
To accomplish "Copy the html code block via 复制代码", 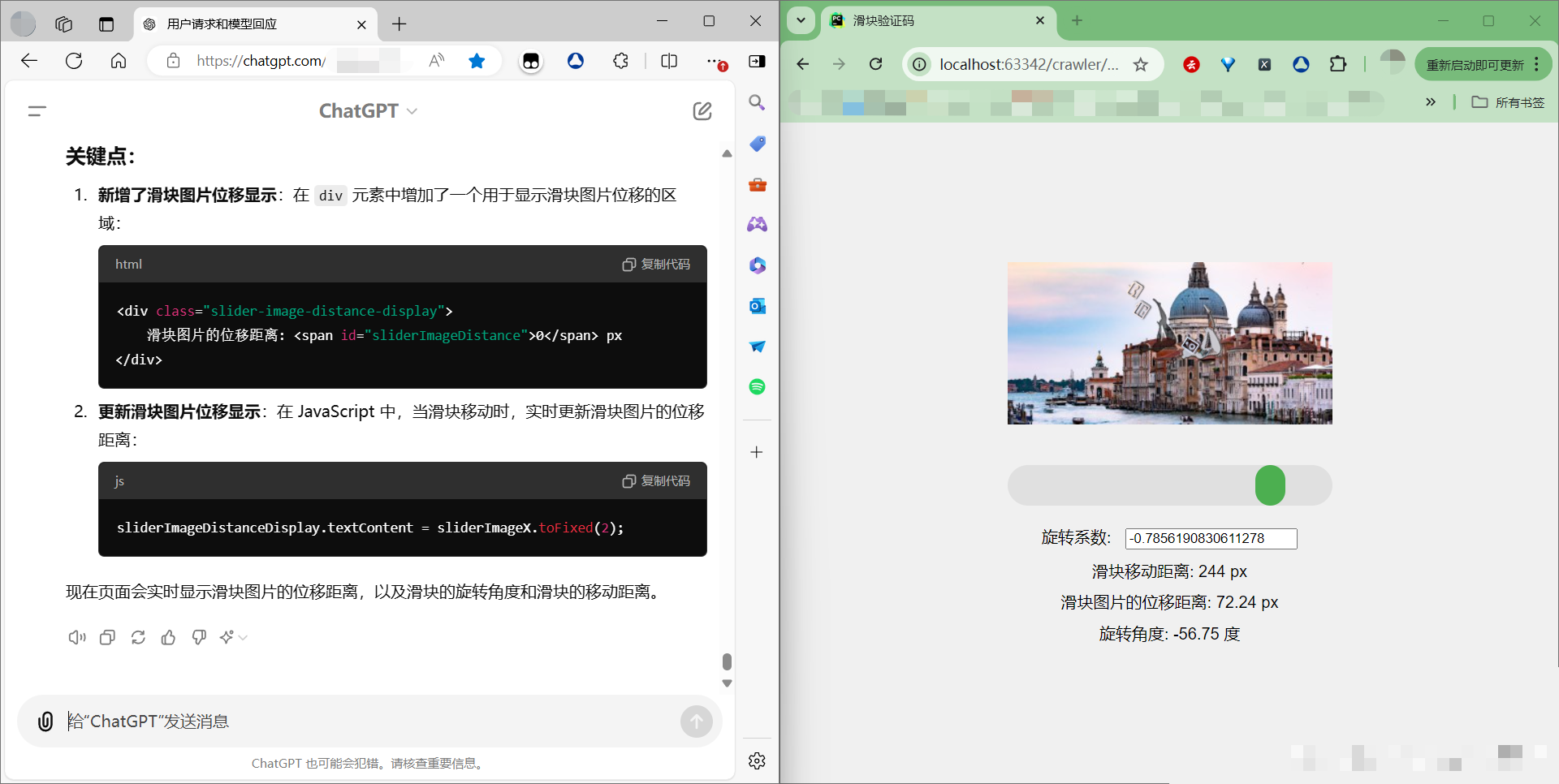I will click(x=656, y=265).
